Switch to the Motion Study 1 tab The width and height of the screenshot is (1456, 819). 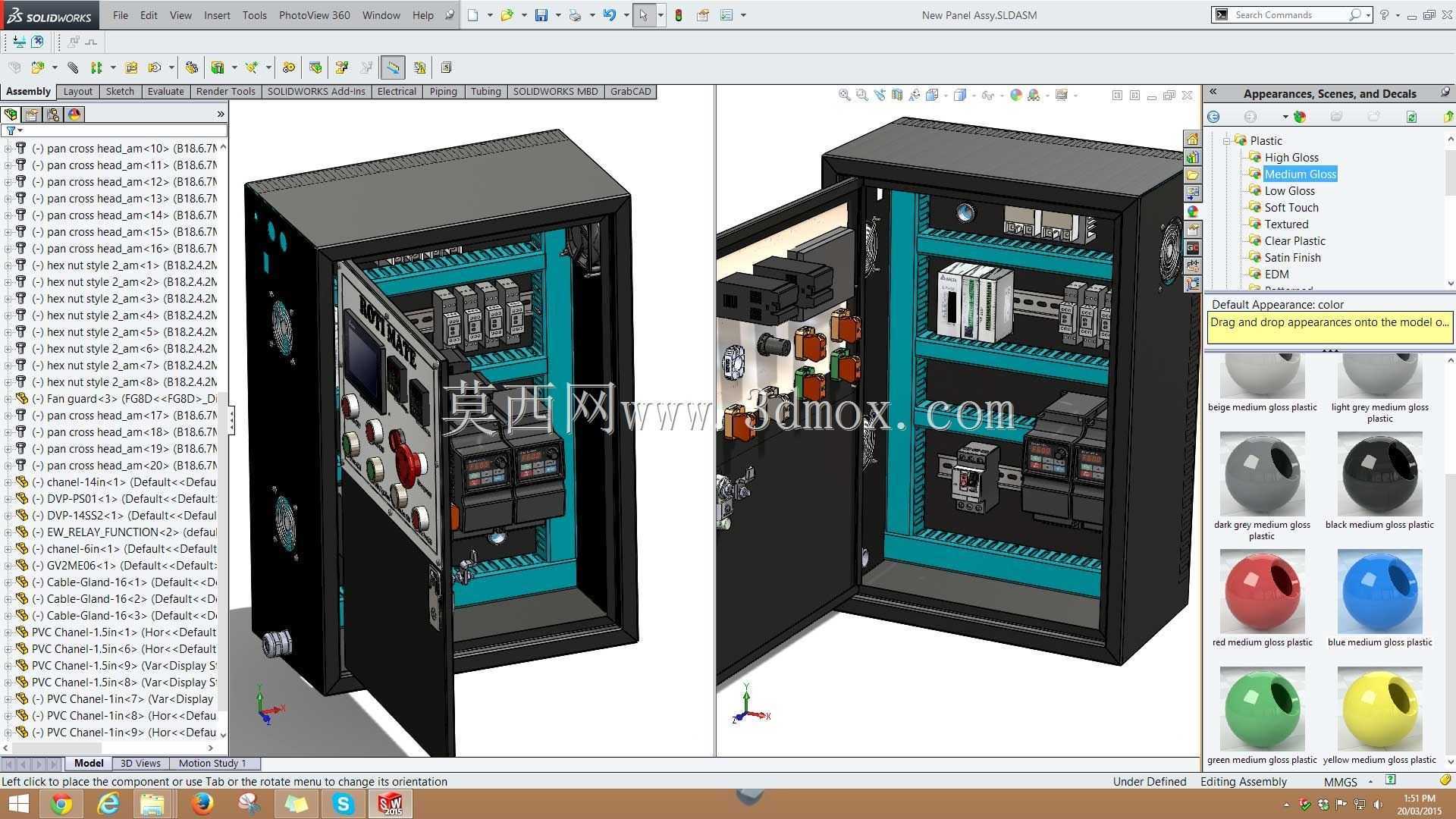(x=212, y=764)
